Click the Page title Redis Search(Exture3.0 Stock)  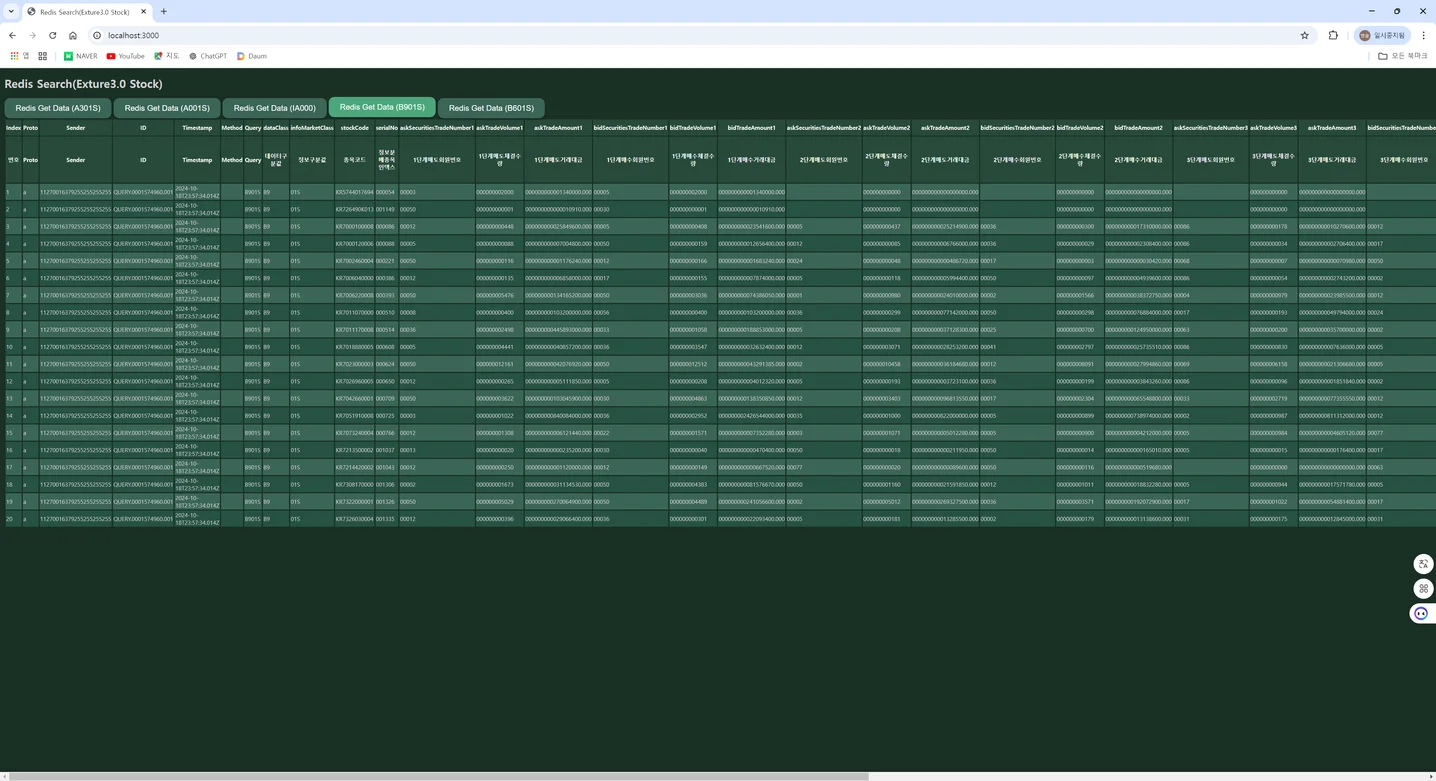tap(83, 84)
